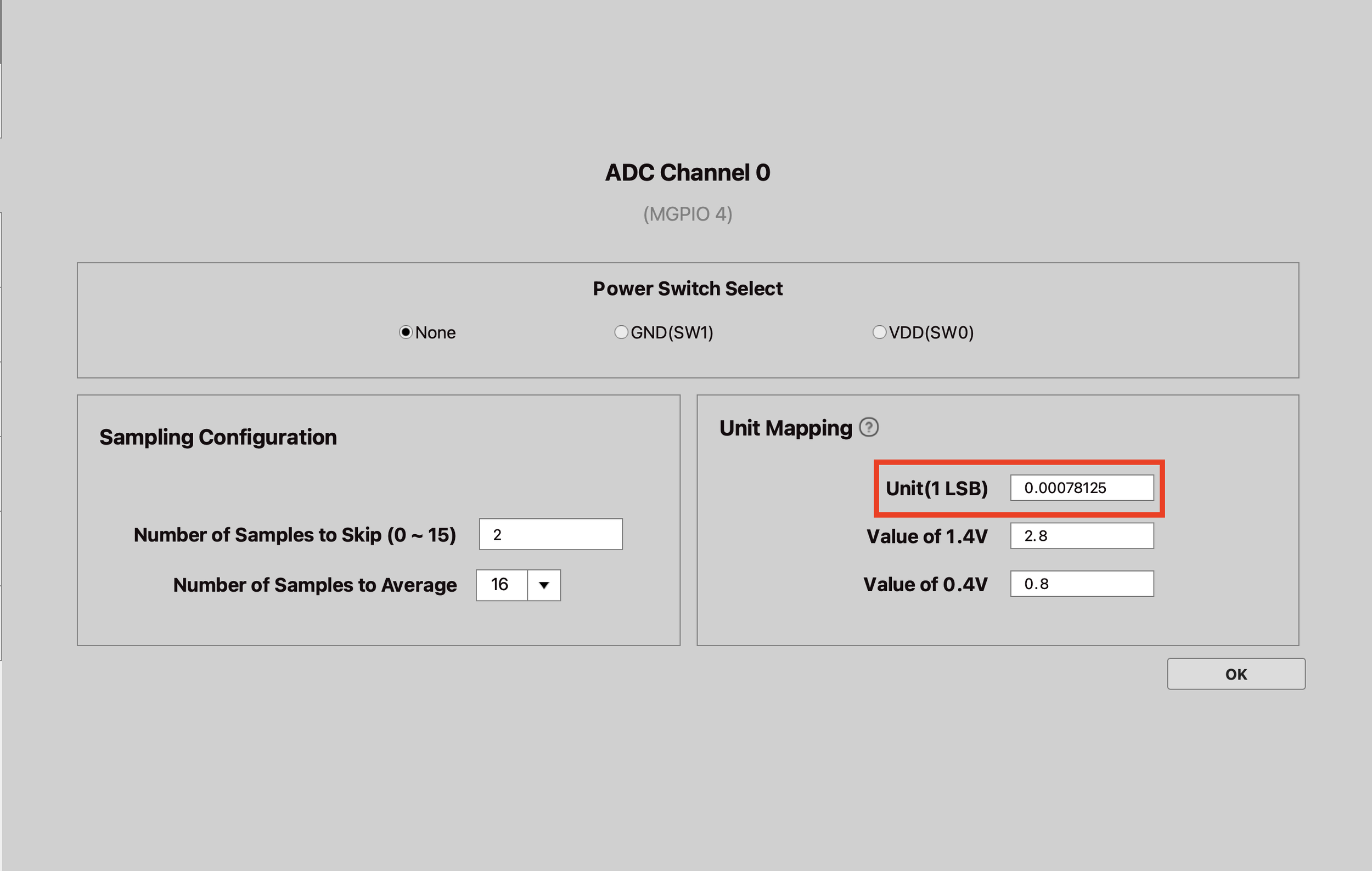Click the Unit Mapping heading text

[x=785, y=428]
